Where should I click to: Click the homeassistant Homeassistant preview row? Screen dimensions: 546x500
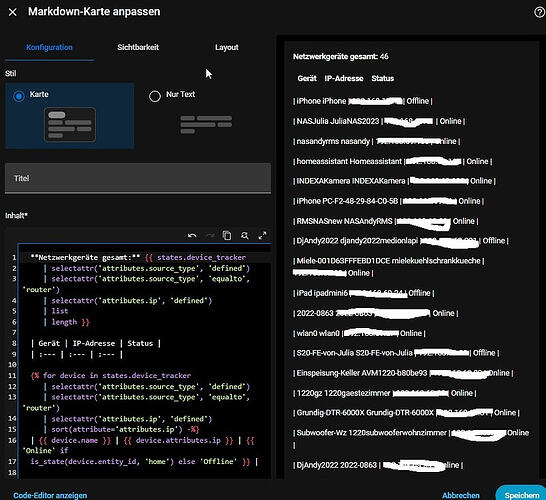pyautogui.click(x=392, y=162)
